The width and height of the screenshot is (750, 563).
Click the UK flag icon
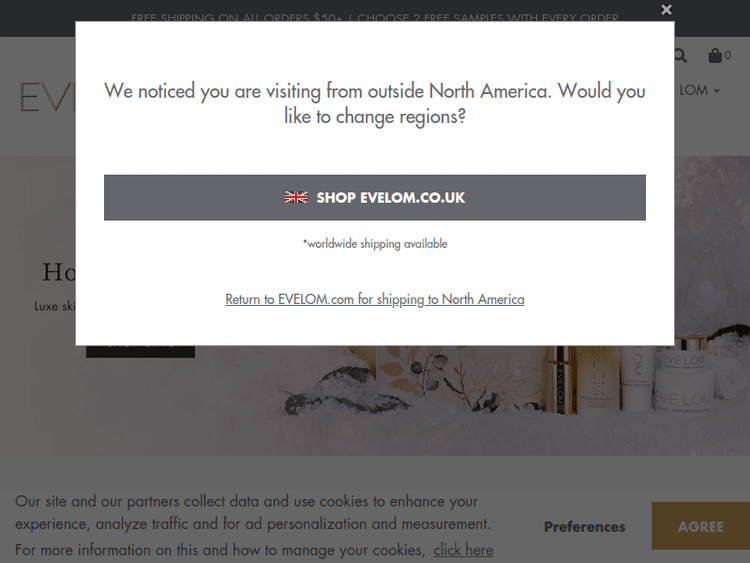coord(296,197)
